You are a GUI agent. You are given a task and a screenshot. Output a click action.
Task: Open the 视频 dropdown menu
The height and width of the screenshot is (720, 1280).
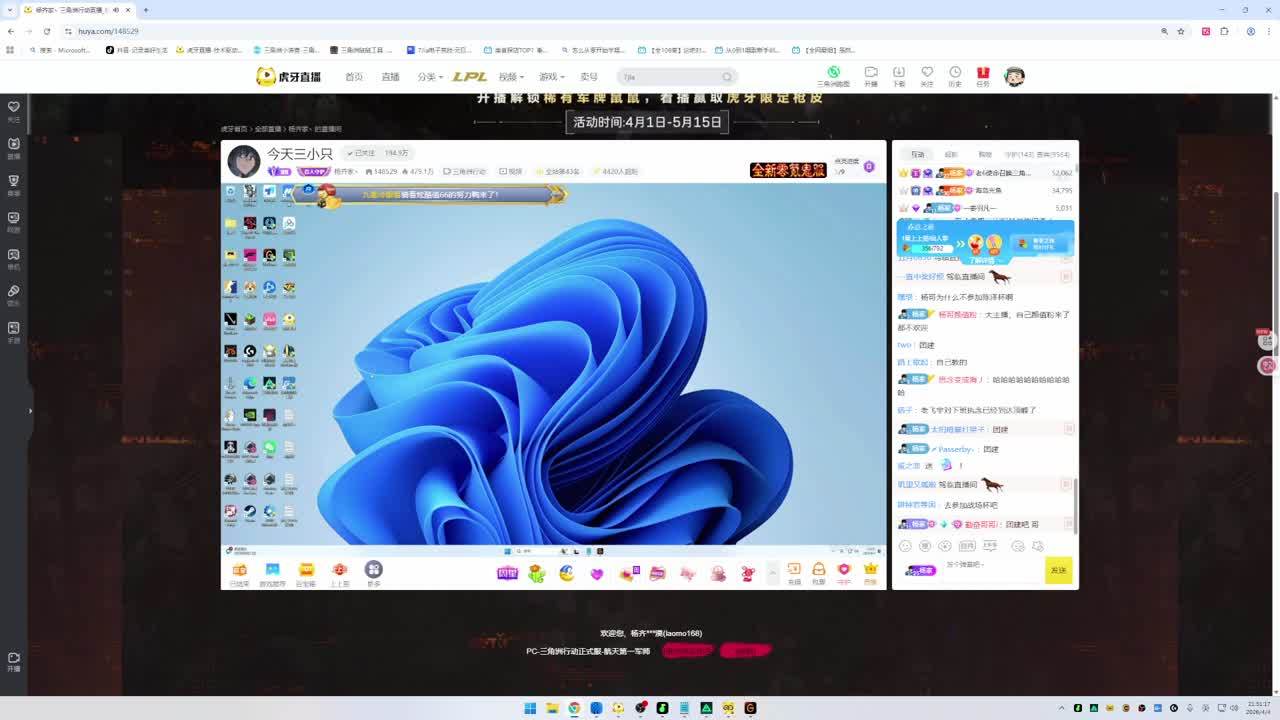click(511, 77)
